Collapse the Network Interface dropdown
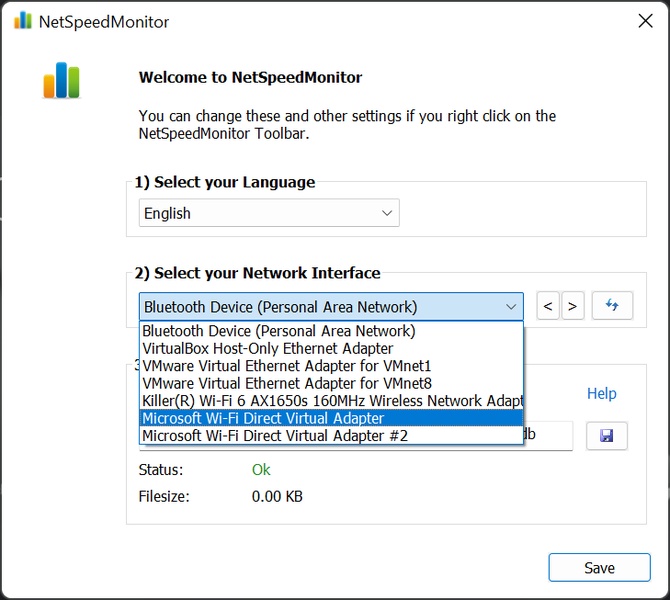 coord(511,307)
